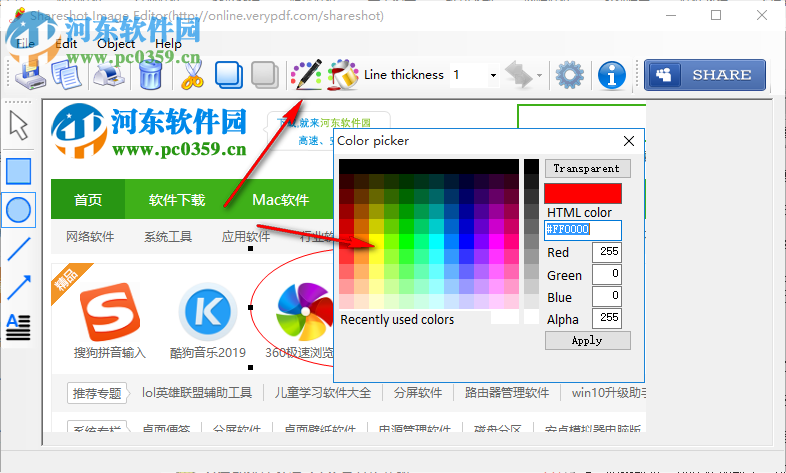Click the 系统工具 text in the image
This screenshot has height=473, width=786.
point(168,236)
